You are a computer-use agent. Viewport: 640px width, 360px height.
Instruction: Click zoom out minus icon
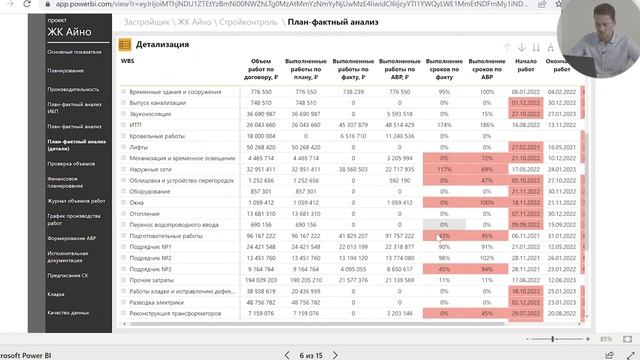527,339
